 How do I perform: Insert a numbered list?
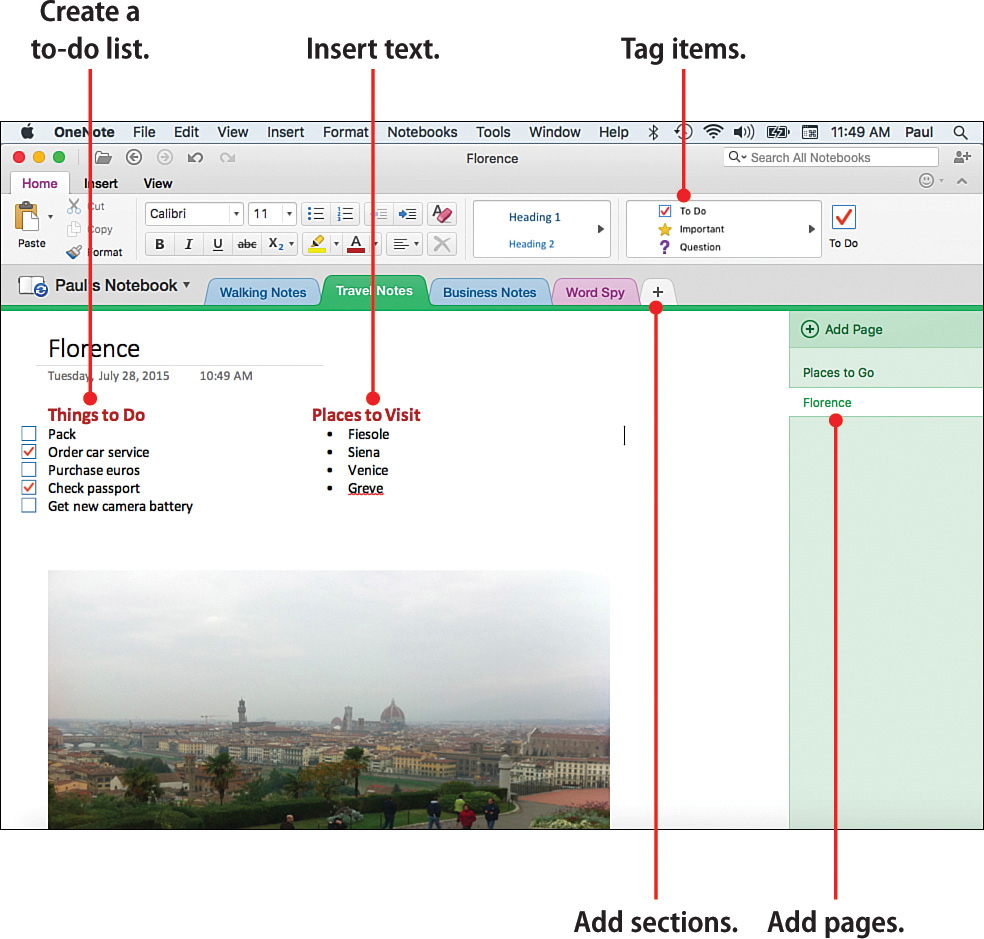pyautogui.click(x=345, y=214)
